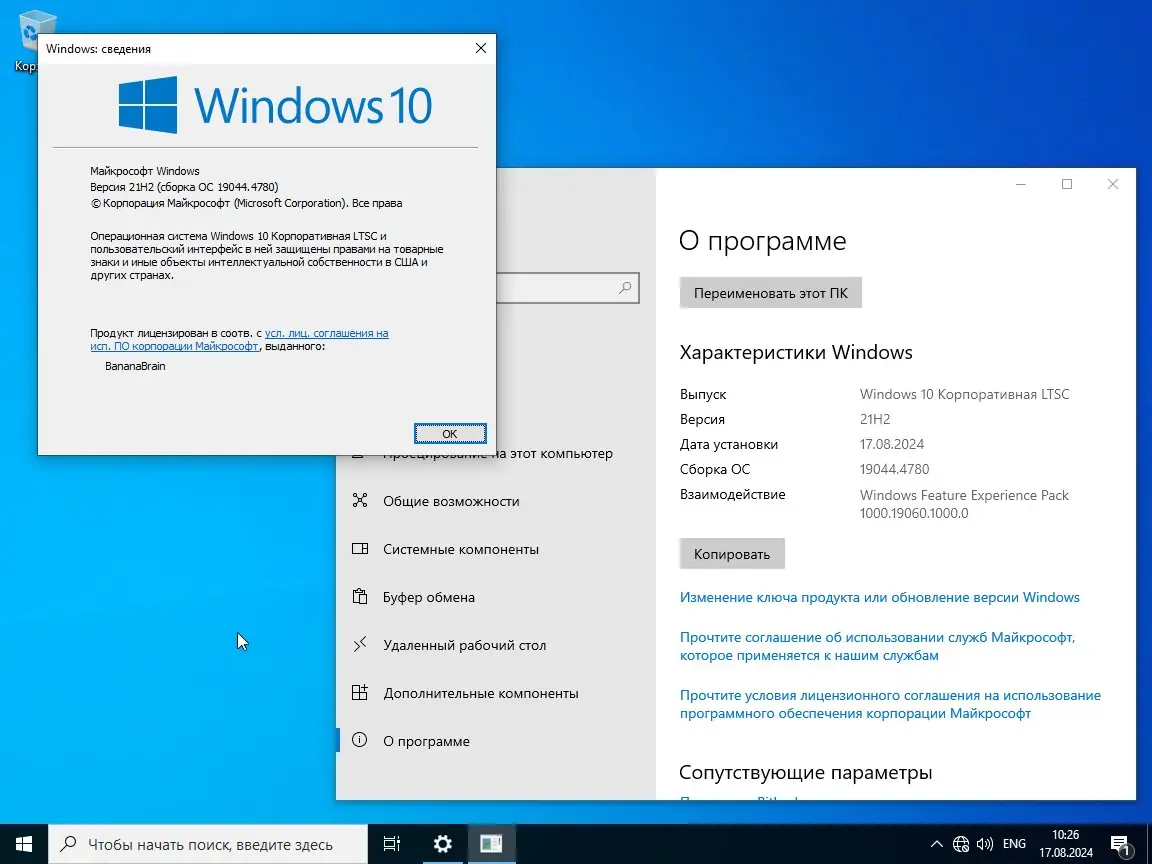Select Дополнительные компоненты in sidebar

tap(495, 693)
